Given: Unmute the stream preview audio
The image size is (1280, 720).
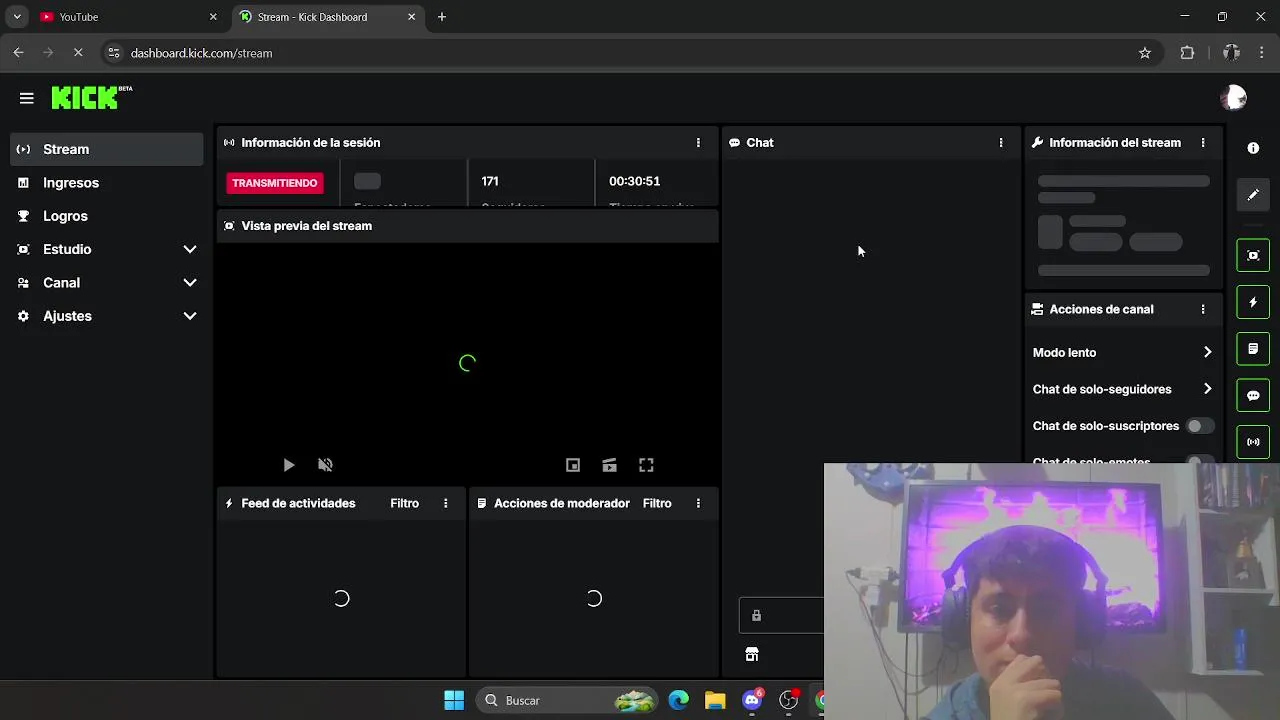Looking at the screenshot, I should pyautogui.click(x=325, y=465).
